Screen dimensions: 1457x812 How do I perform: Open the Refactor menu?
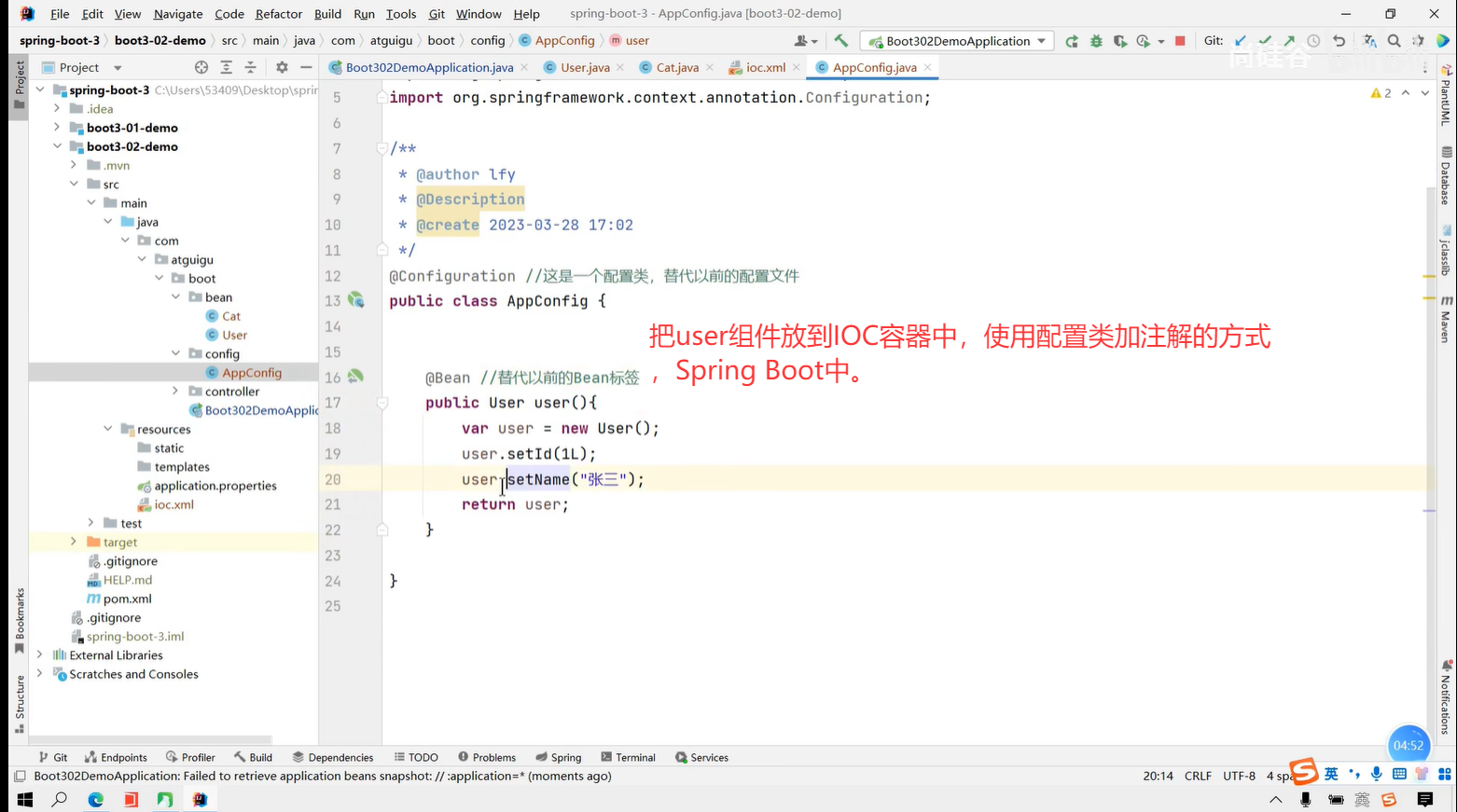pyautogui.click(x=279, y=14)
